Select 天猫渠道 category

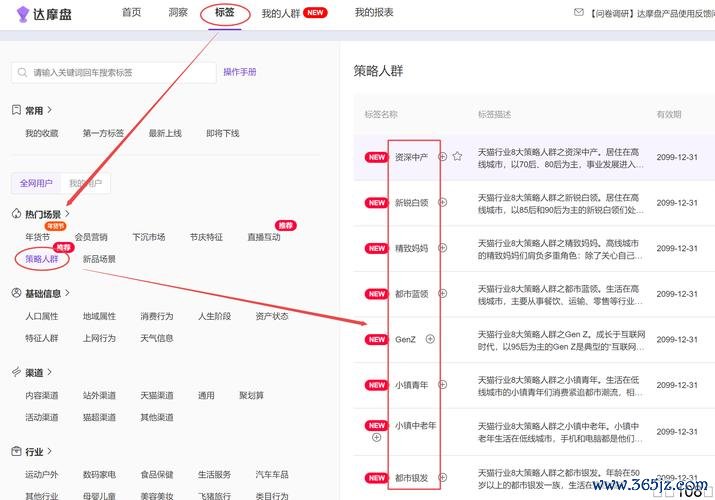pyautogui.click(x=157, y=395)
